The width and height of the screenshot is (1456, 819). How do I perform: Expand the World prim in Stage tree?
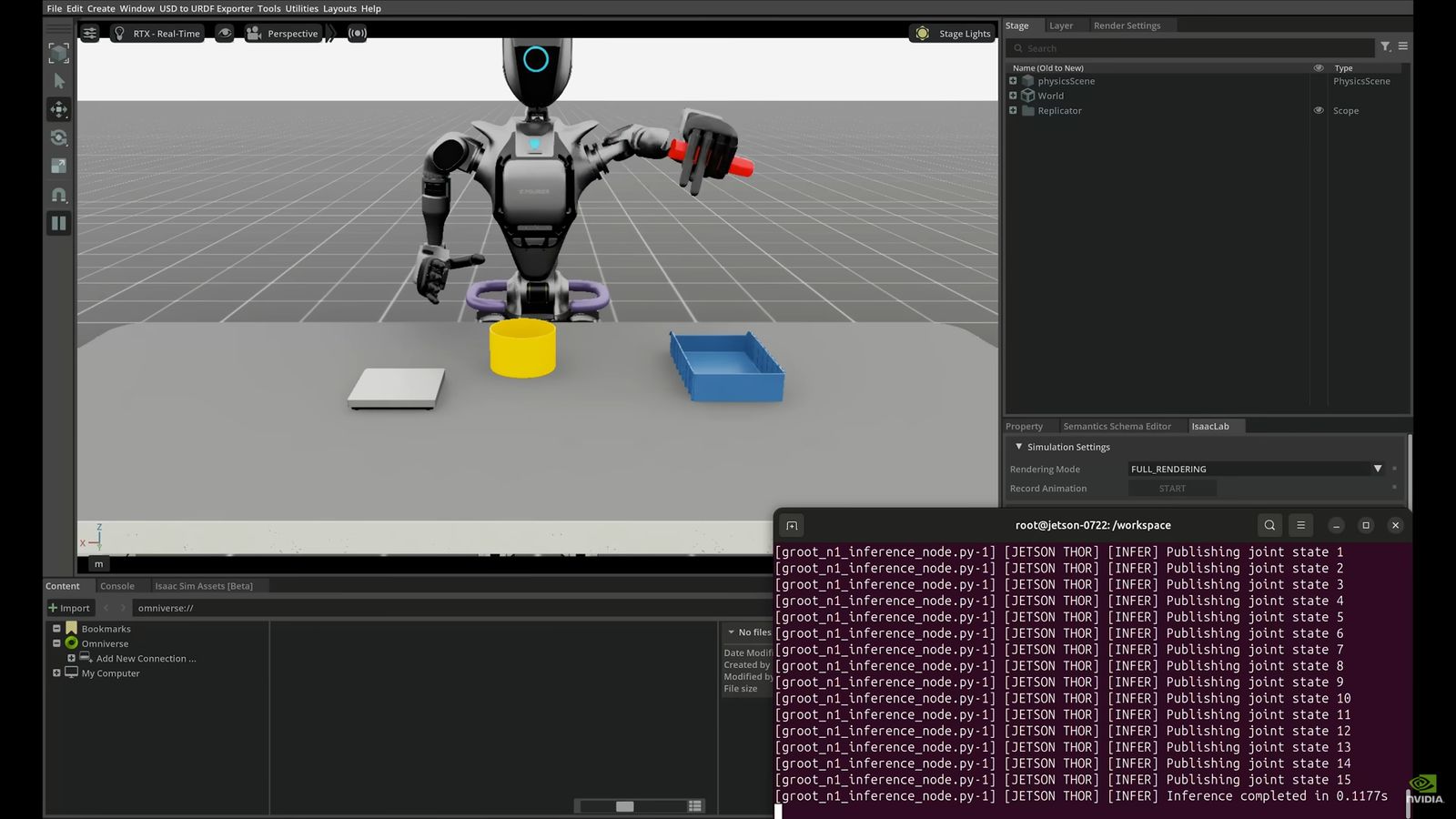(x=1013, y=96)
